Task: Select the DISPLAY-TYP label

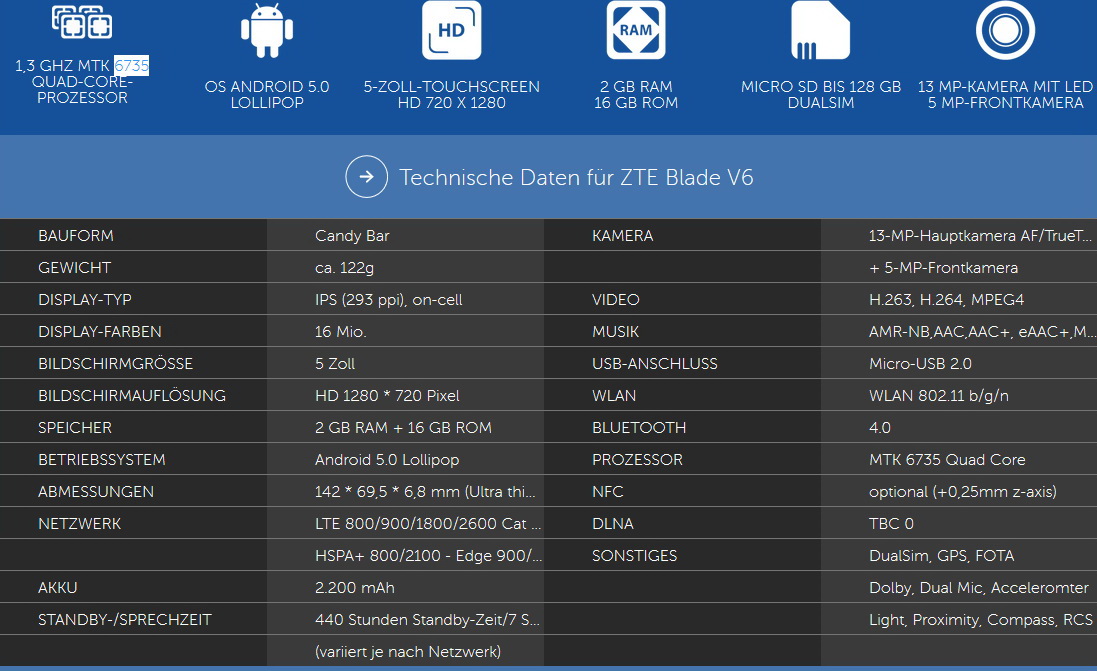Action: [x=85, y=299]
